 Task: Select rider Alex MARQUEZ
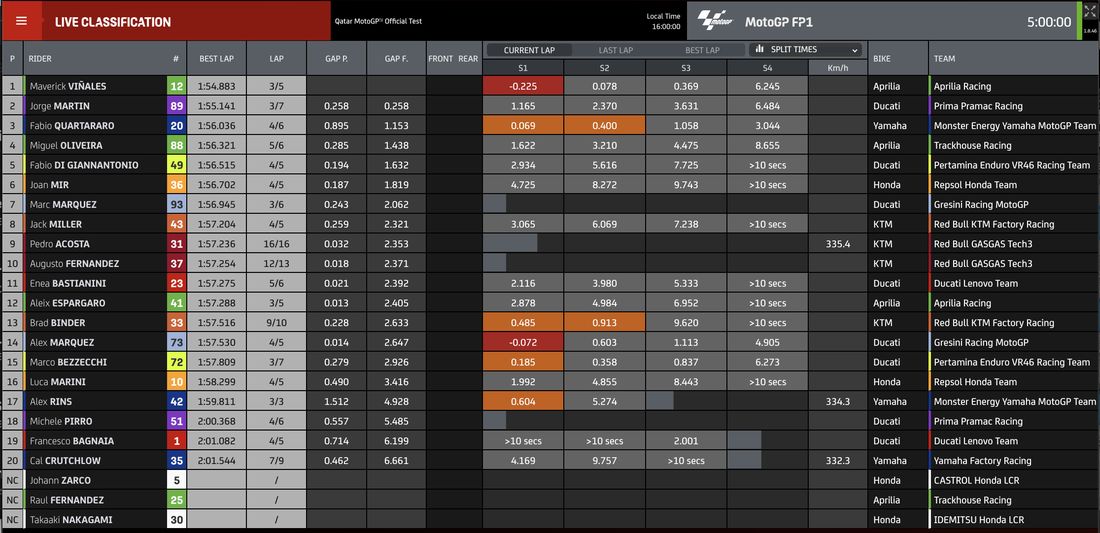click(62, 342)
